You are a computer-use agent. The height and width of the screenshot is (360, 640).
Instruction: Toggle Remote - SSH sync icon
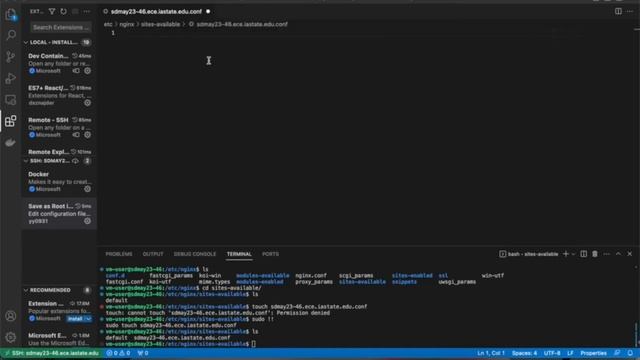point(76,135)
